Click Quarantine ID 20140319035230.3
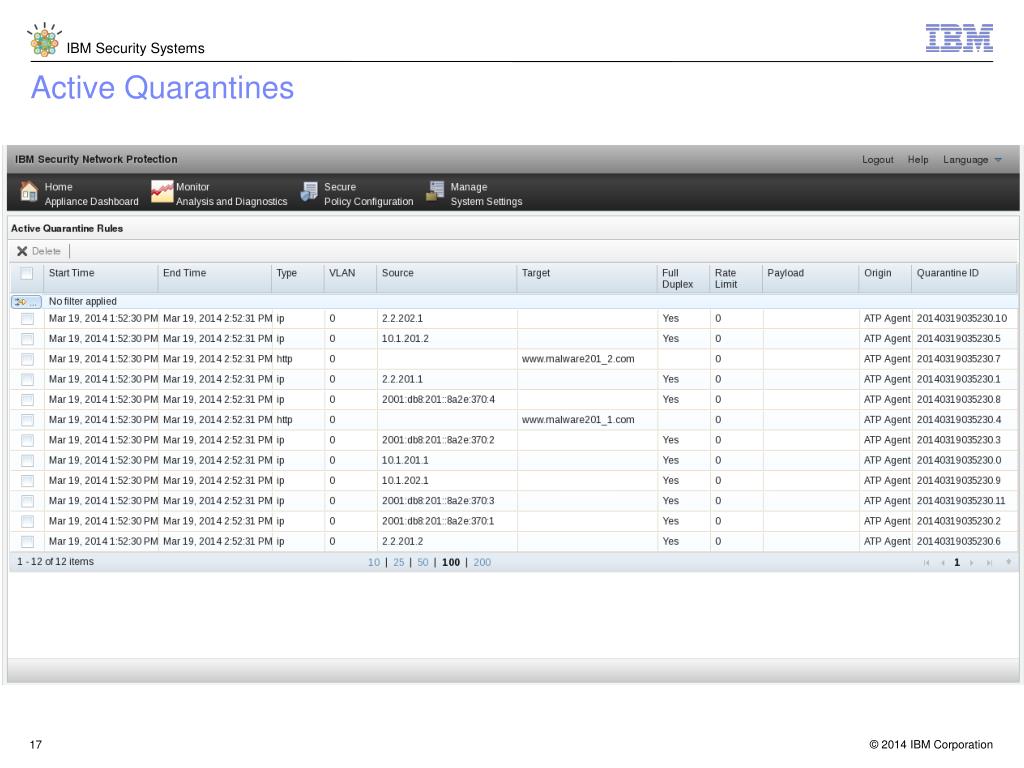1024x768 pixels. click(x=959, y=440)
